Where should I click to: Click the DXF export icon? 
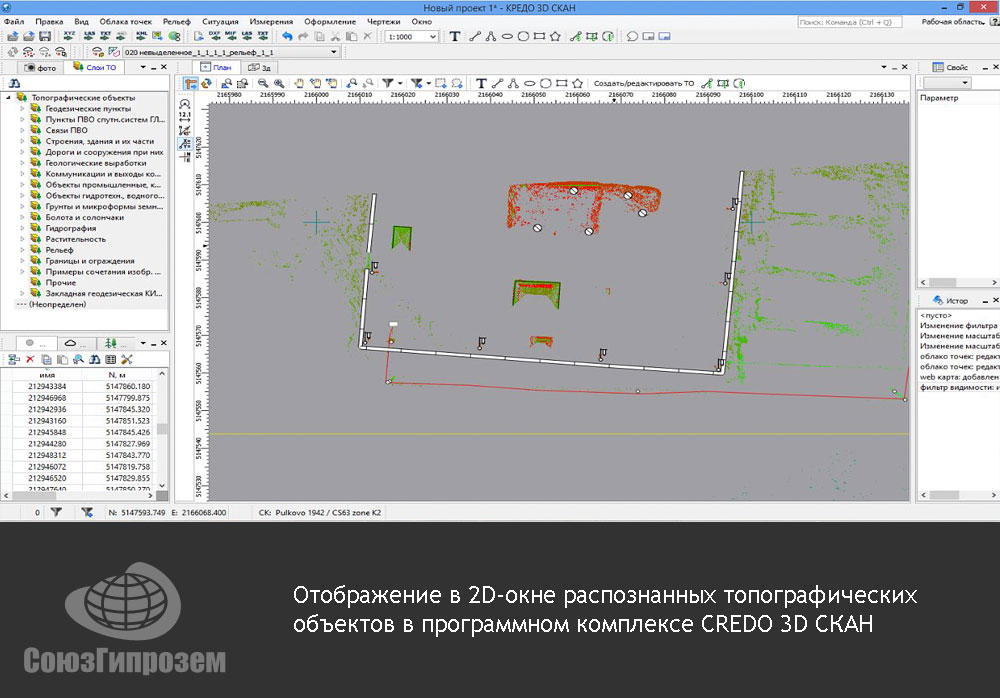pos(214,36)
